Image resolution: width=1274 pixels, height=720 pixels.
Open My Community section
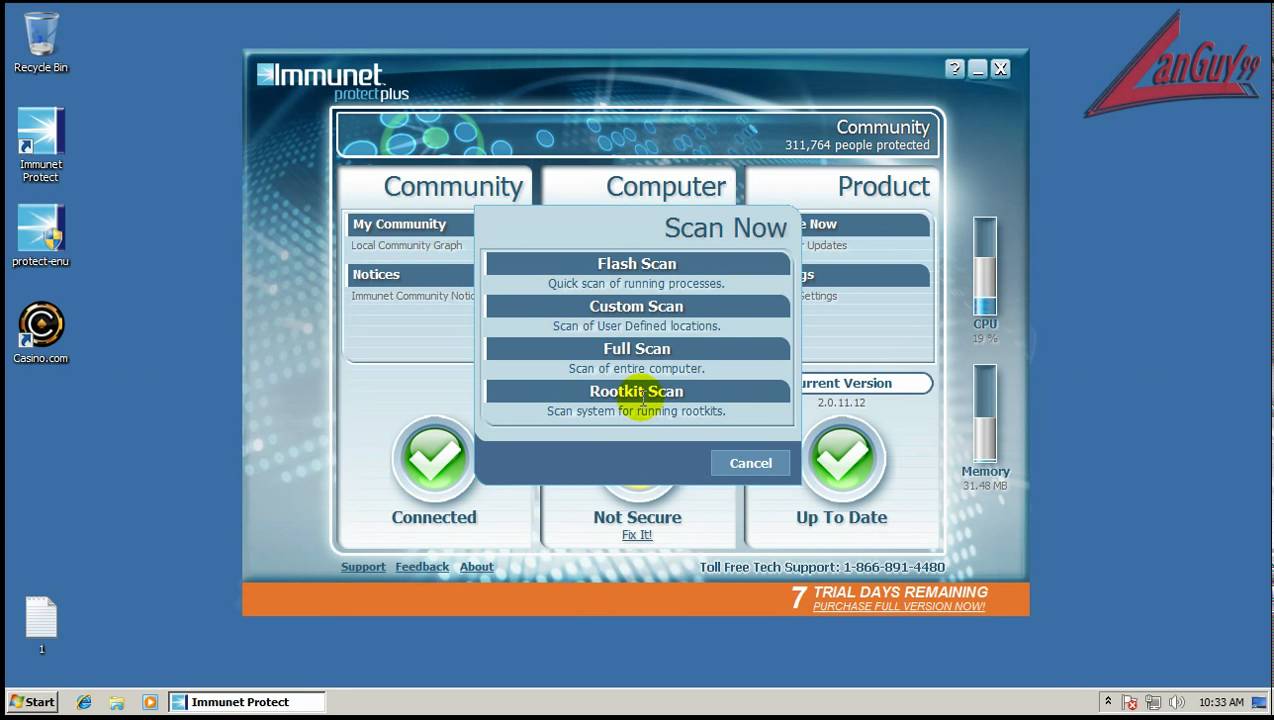pyautogui.click(x=410, y=224)
